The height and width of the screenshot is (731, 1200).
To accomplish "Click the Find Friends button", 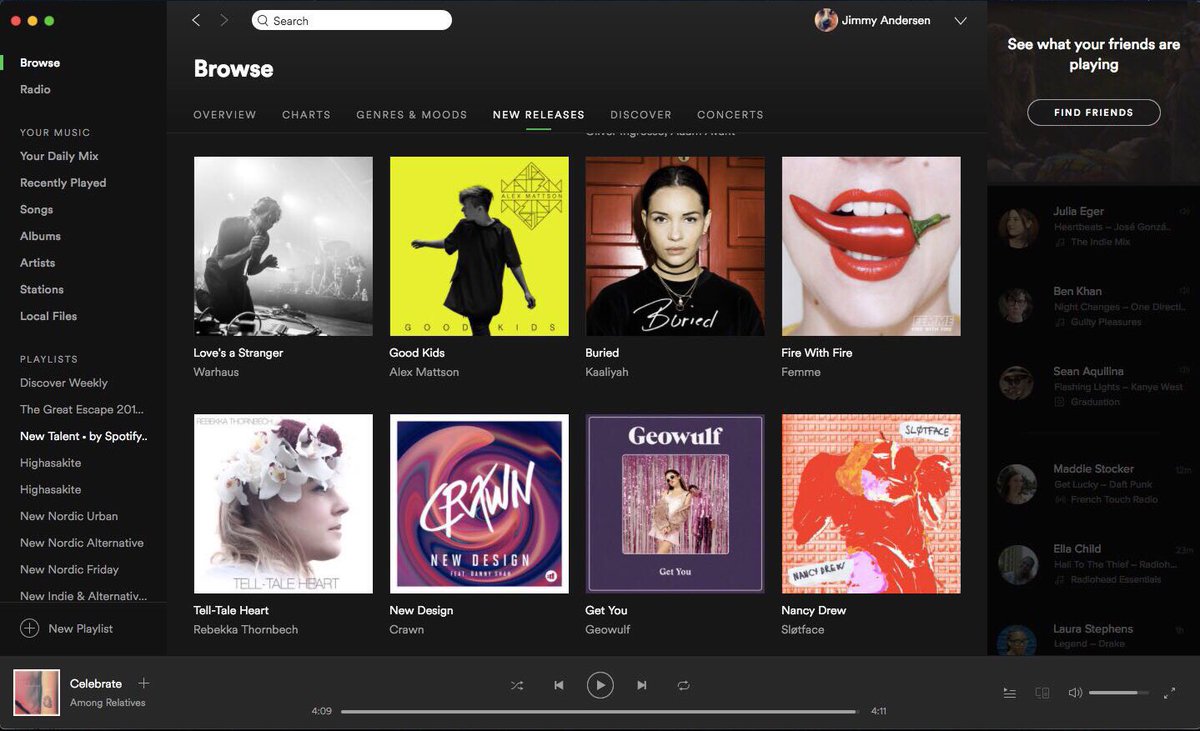I will click(x=1094, y=113).
